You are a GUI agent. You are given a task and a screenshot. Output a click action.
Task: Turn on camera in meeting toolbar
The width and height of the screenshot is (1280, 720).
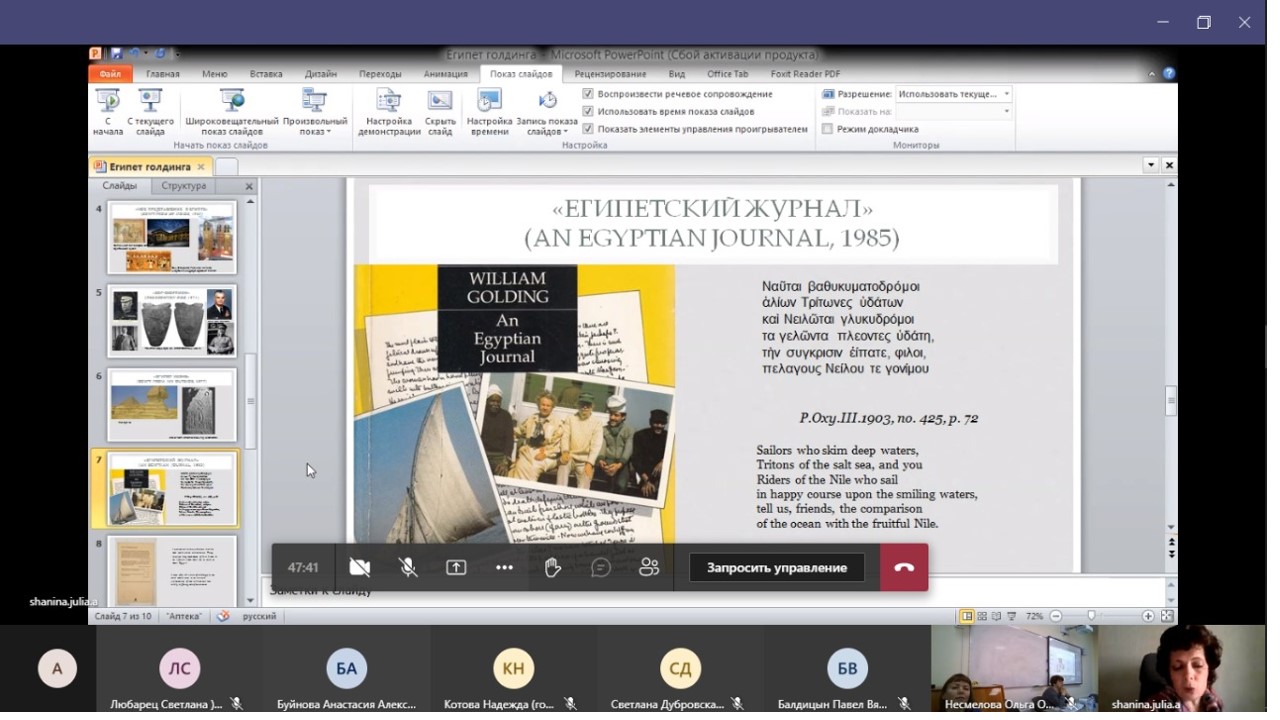[360, 568]
